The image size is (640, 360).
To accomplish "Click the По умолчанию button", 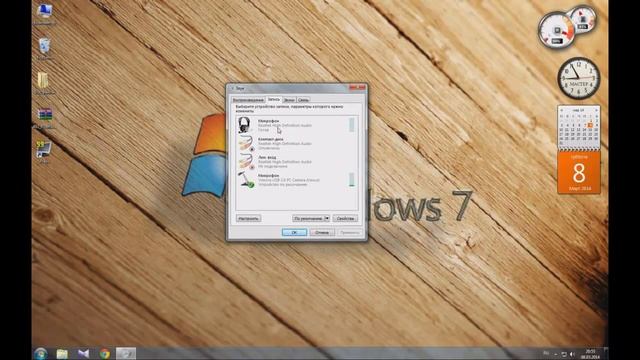I will click(x=308, y=218).
